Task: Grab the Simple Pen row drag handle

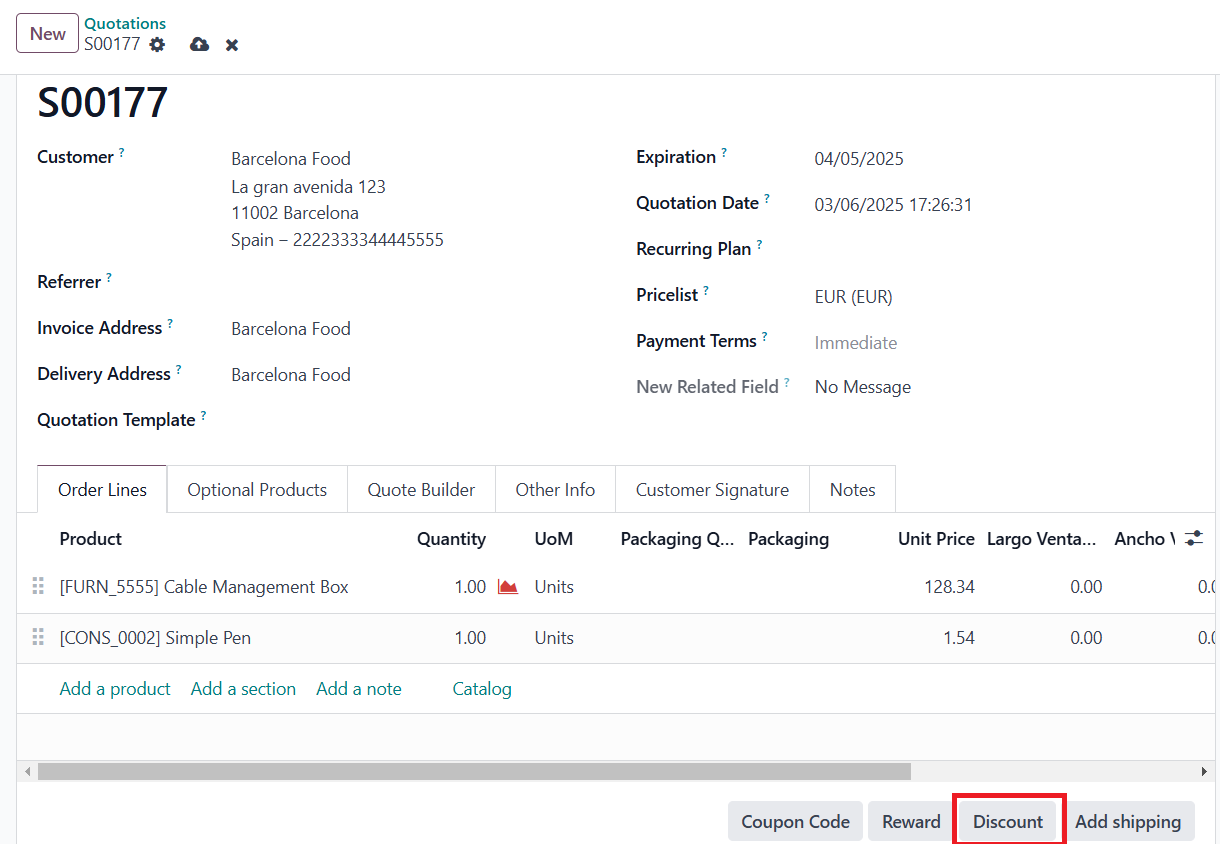Action: tap(39, 638)
